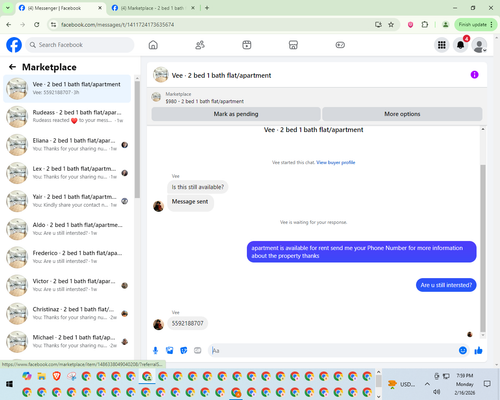Reload the page with refresh icon
Viewport: 500px width, 400px height.
pos(37,25)
